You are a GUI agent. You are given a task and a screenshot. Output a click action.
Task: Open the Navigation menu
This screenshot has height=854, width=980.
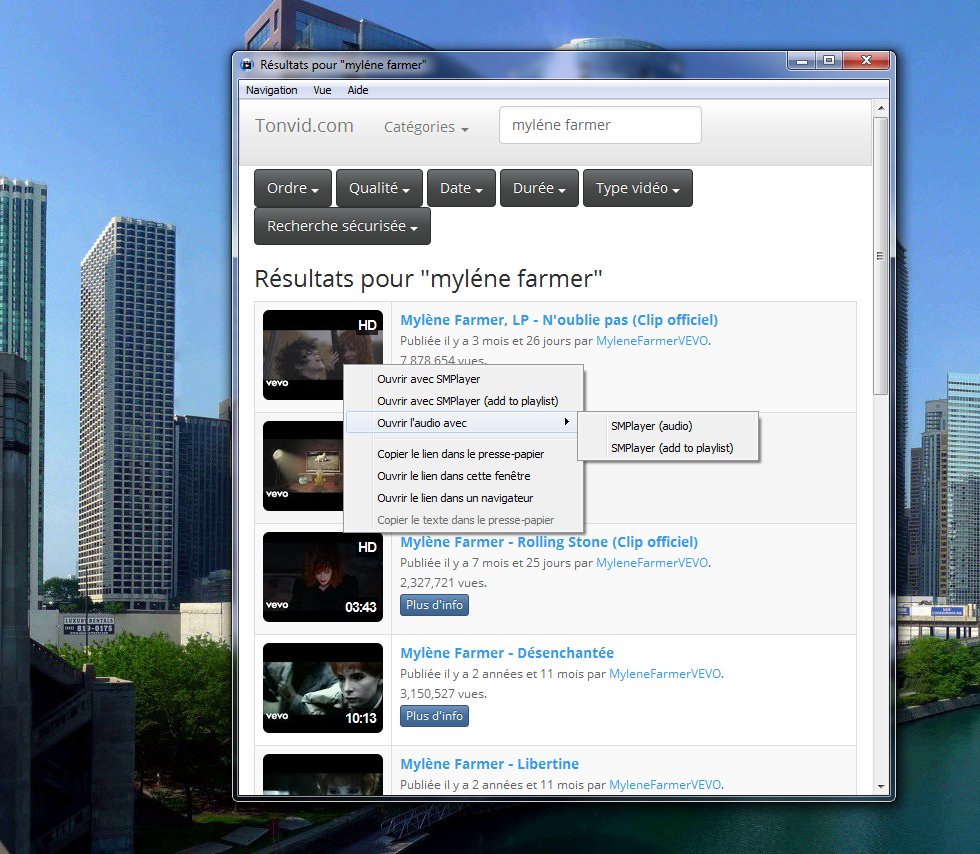pyautogui.click(x=271, y=90)
